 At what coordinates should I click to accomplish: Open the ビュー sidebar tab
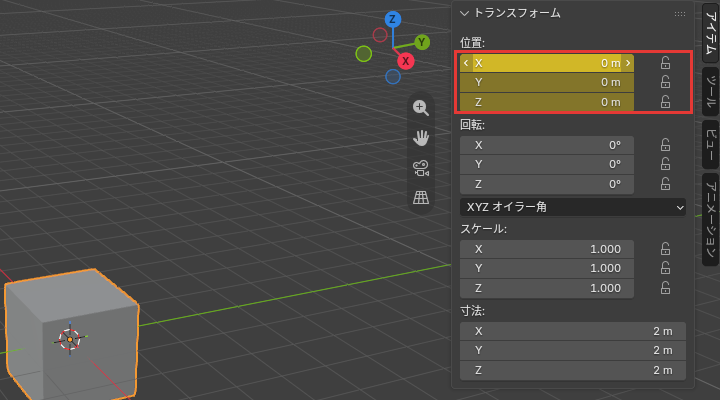tap(710, 145)
